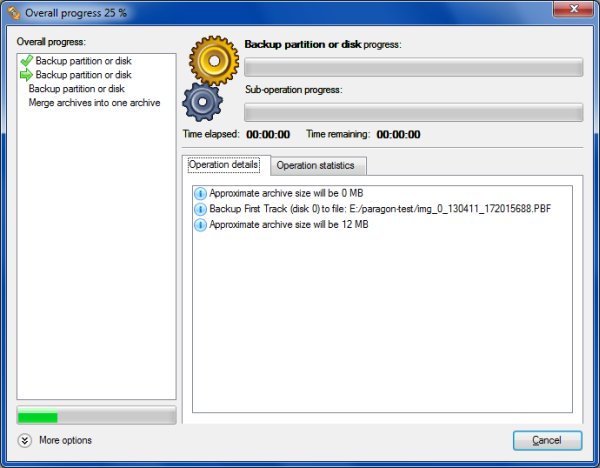Screen dimensions: 600x468
Task: Click the 'Sub-operation progress:' label
Action: [293, 90]
